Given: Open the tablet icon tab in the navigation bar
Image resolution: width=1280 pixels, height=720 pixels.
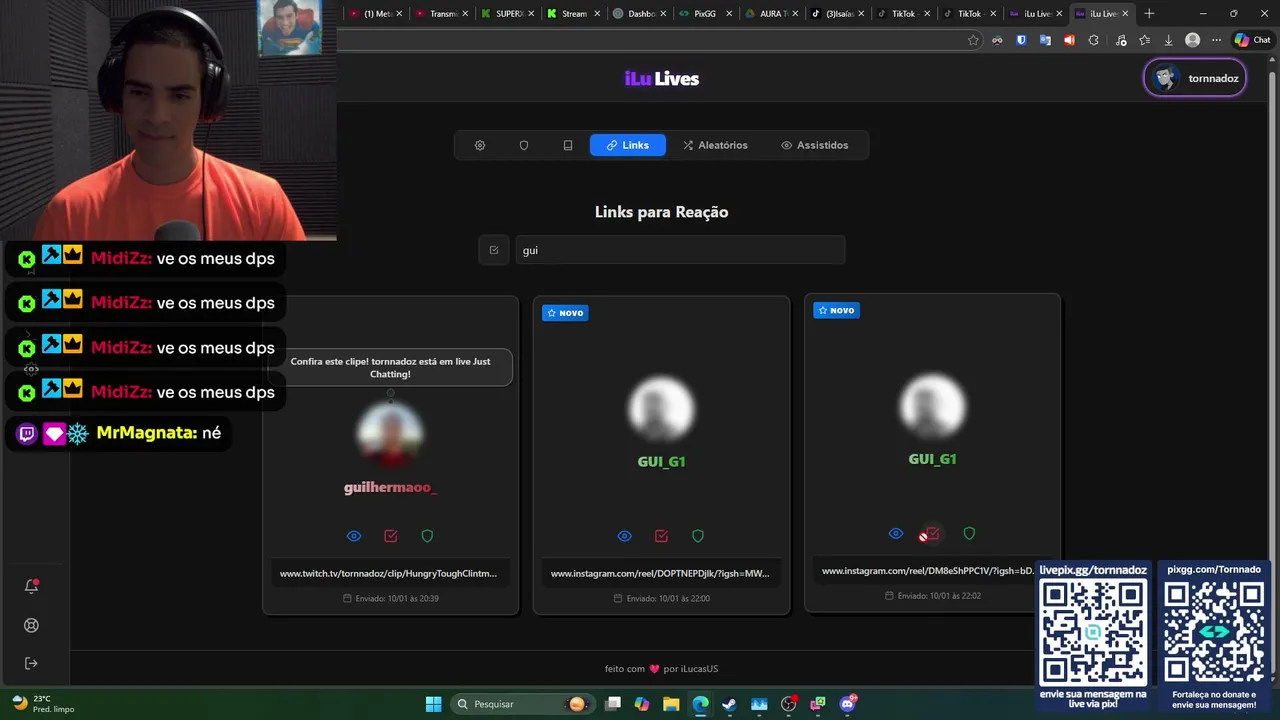Looking at the screenshot, I should pyautogui.click(x=568, y=145).
